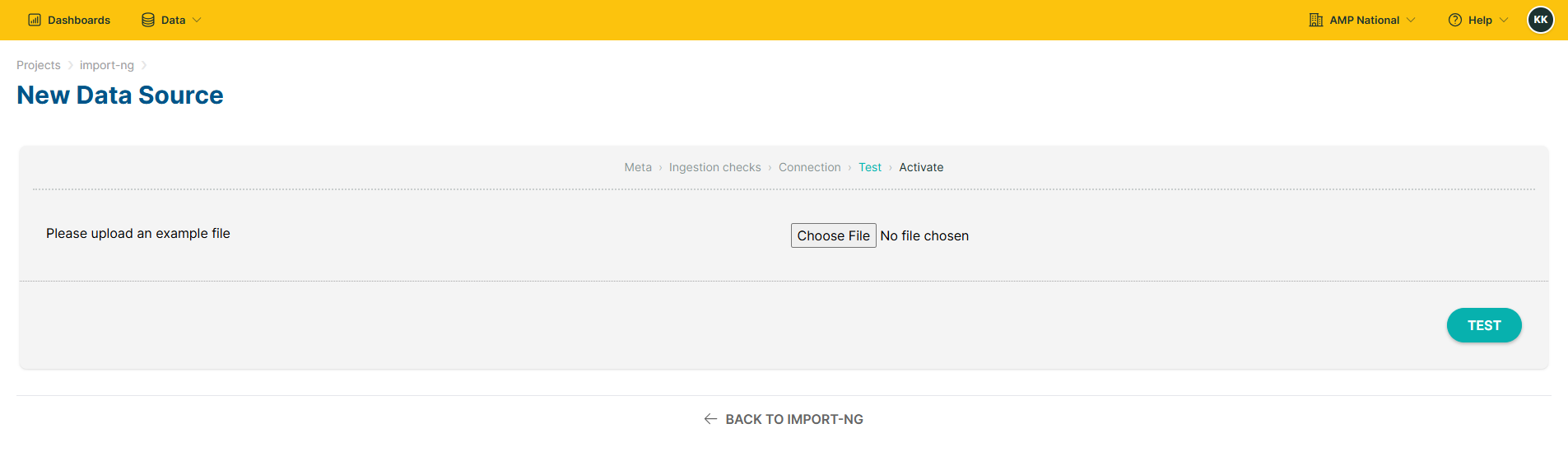
Task: Expand the Data dropdown chevron
Action: pos(197,20)
